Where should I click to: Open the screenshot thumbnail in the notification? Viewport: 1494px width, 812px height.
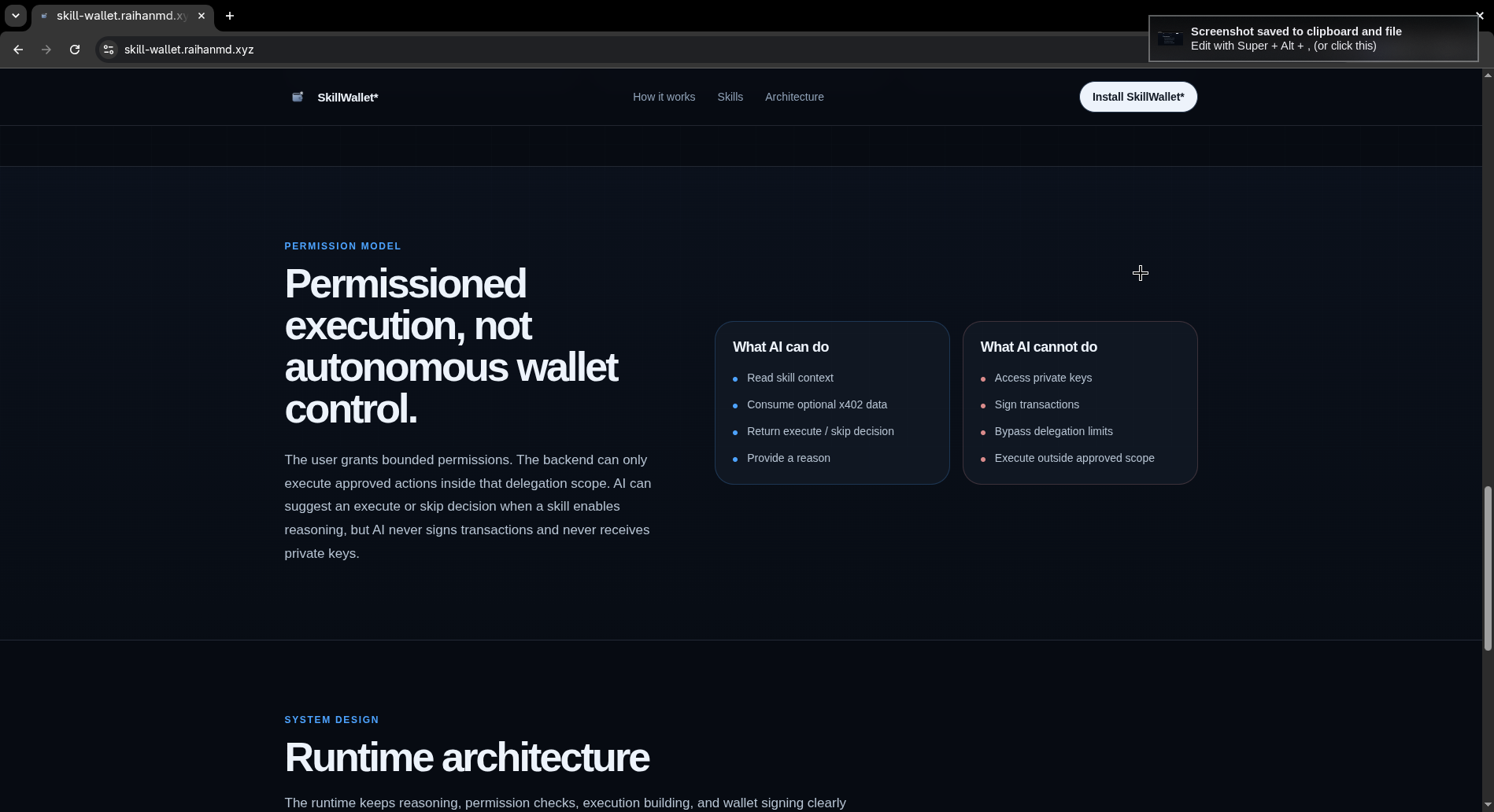1170,39
